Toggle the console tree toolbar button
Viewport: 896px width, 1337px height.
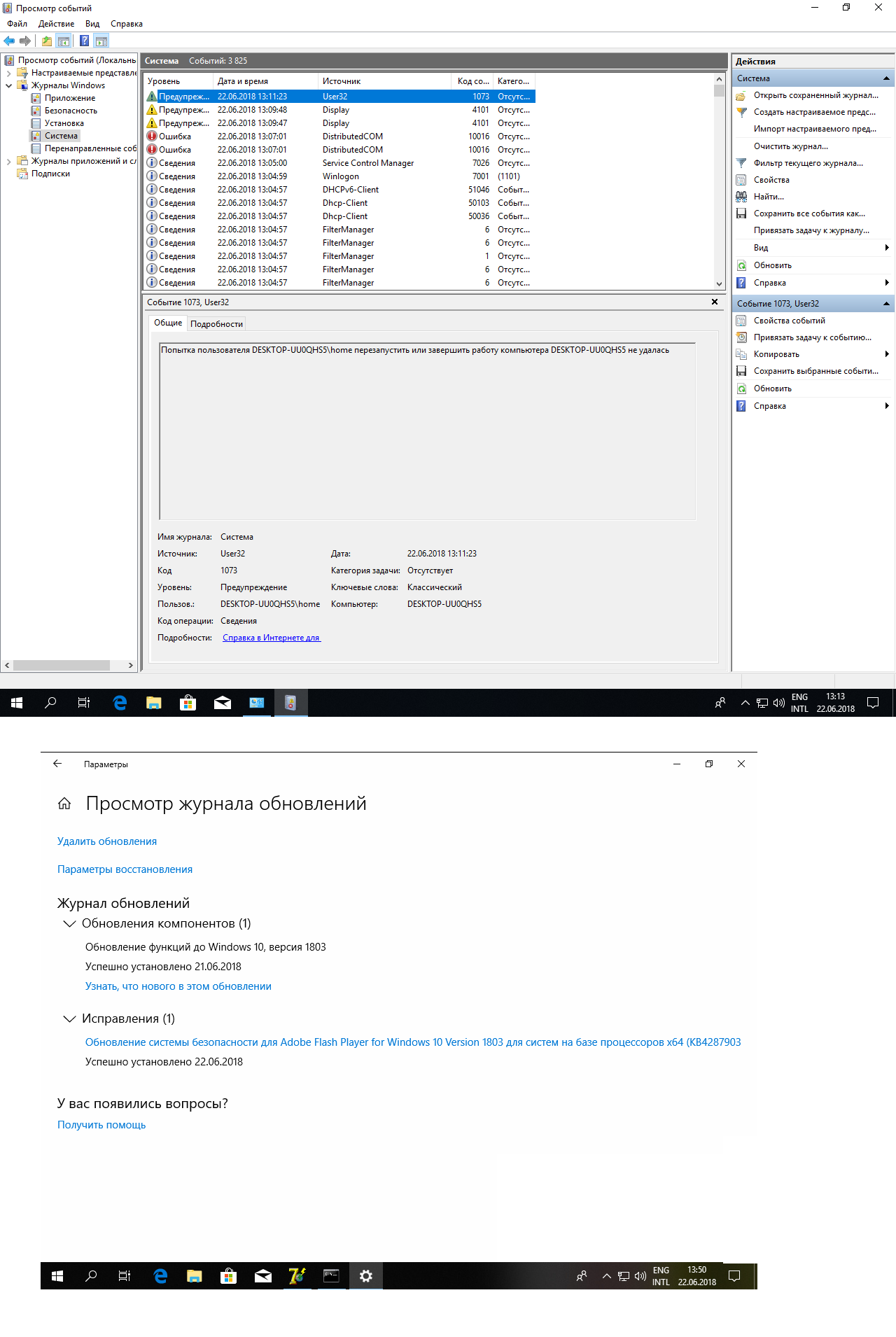[64, 41]
